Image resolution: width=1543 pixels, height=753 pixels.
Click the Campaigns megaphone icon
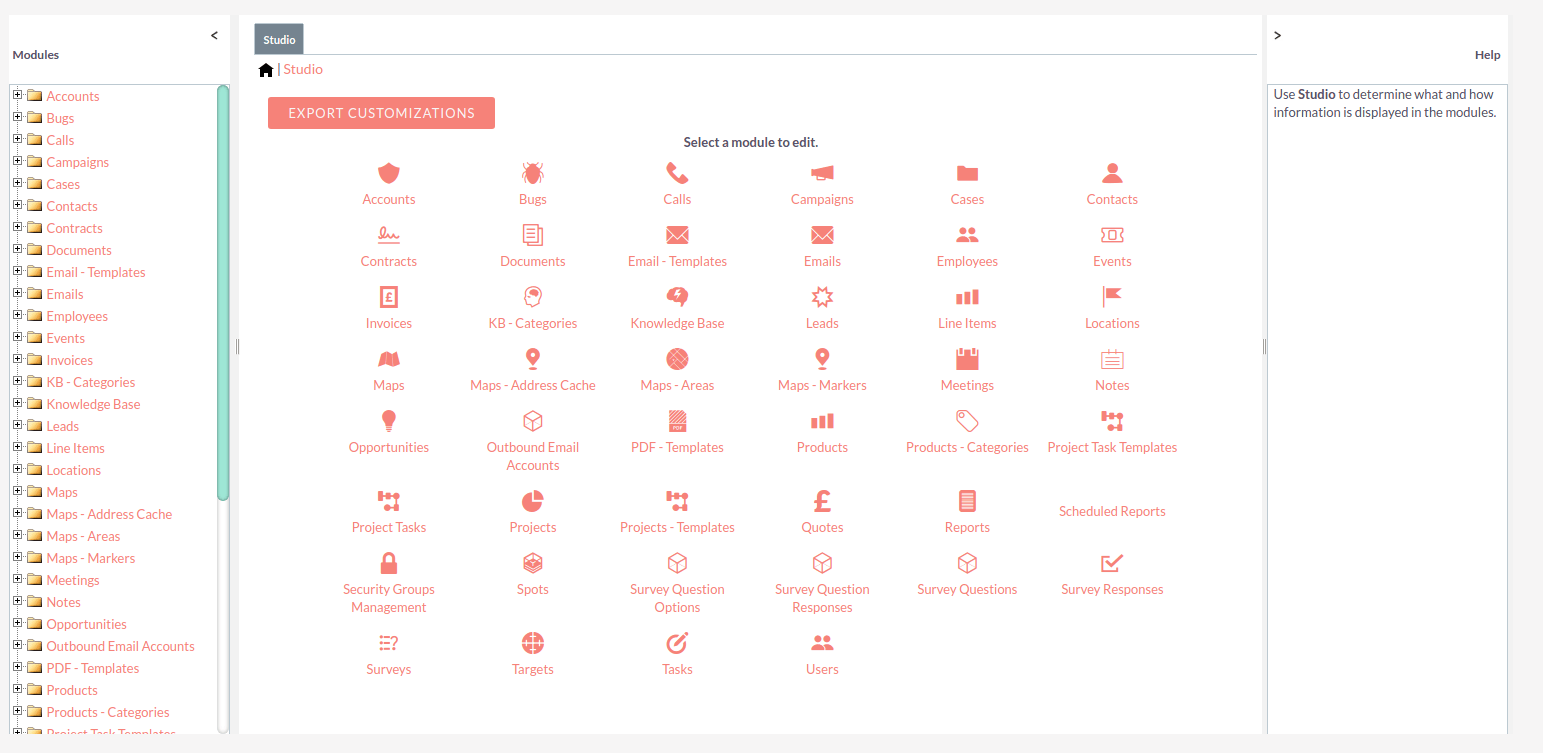point(821,172)
